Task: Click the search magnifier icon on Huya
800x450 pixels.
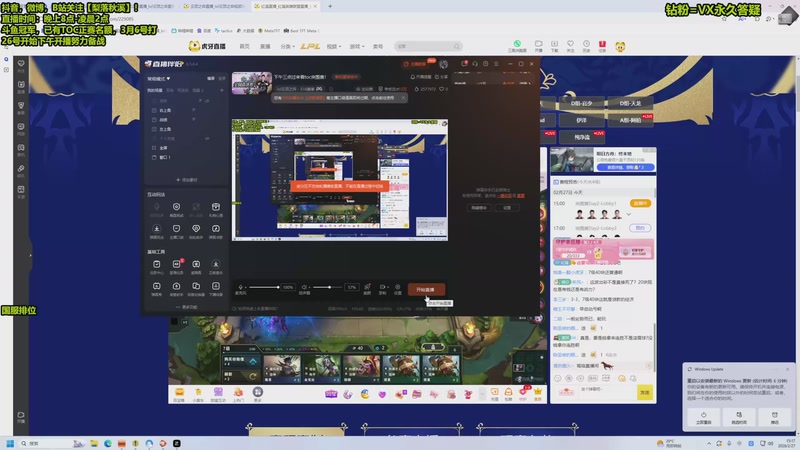Action: pos(457,46)
